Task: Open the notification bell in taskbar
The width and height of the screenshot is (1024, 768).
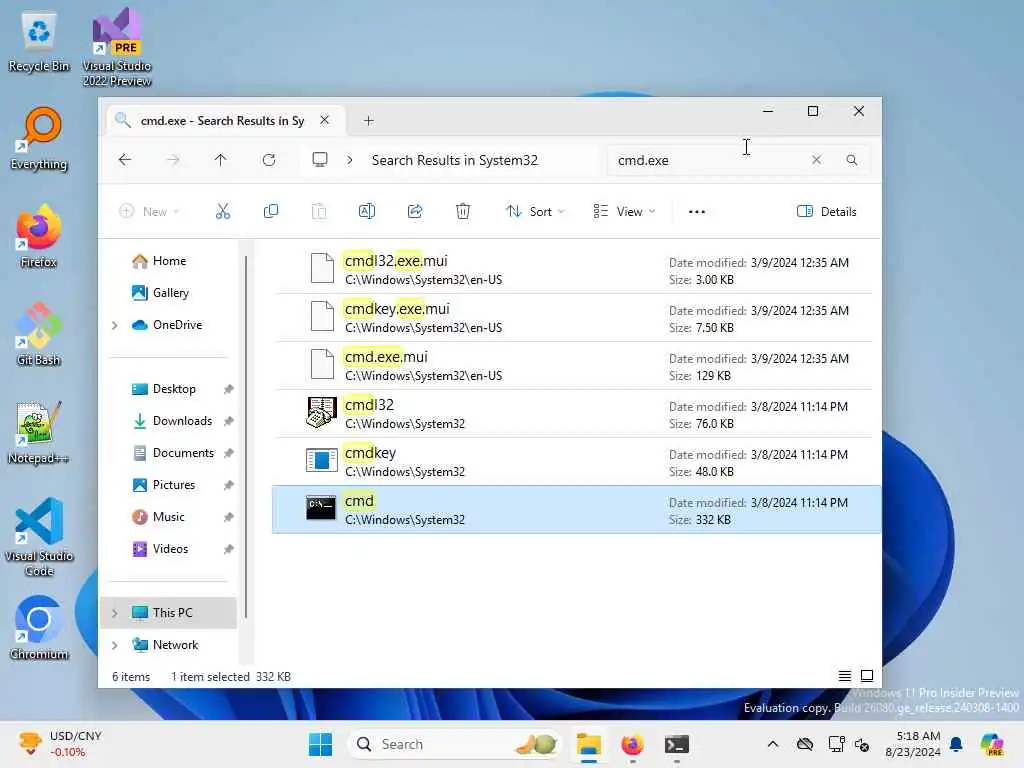Action: click(x=956, y=744)
